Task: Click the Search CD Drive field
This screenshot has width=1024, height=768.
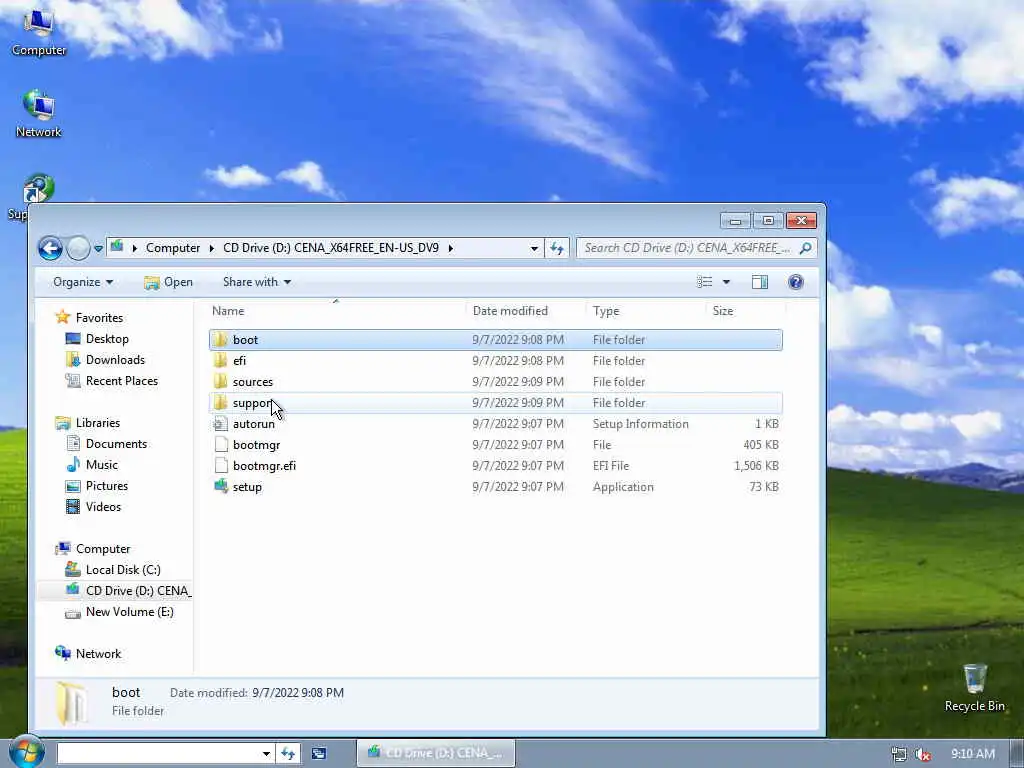Action: 688,248
